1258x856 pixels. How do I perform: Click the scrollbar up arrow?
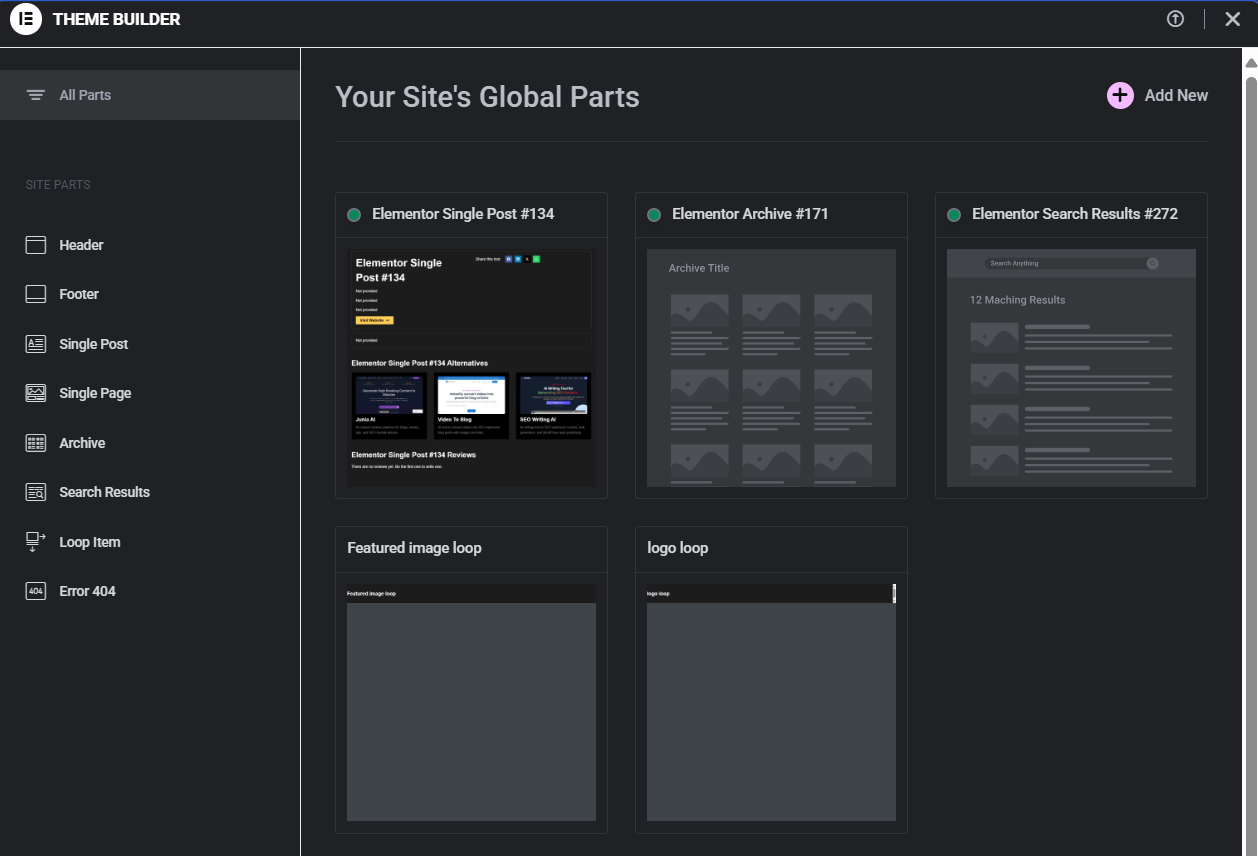click(x=1250, y=63)
